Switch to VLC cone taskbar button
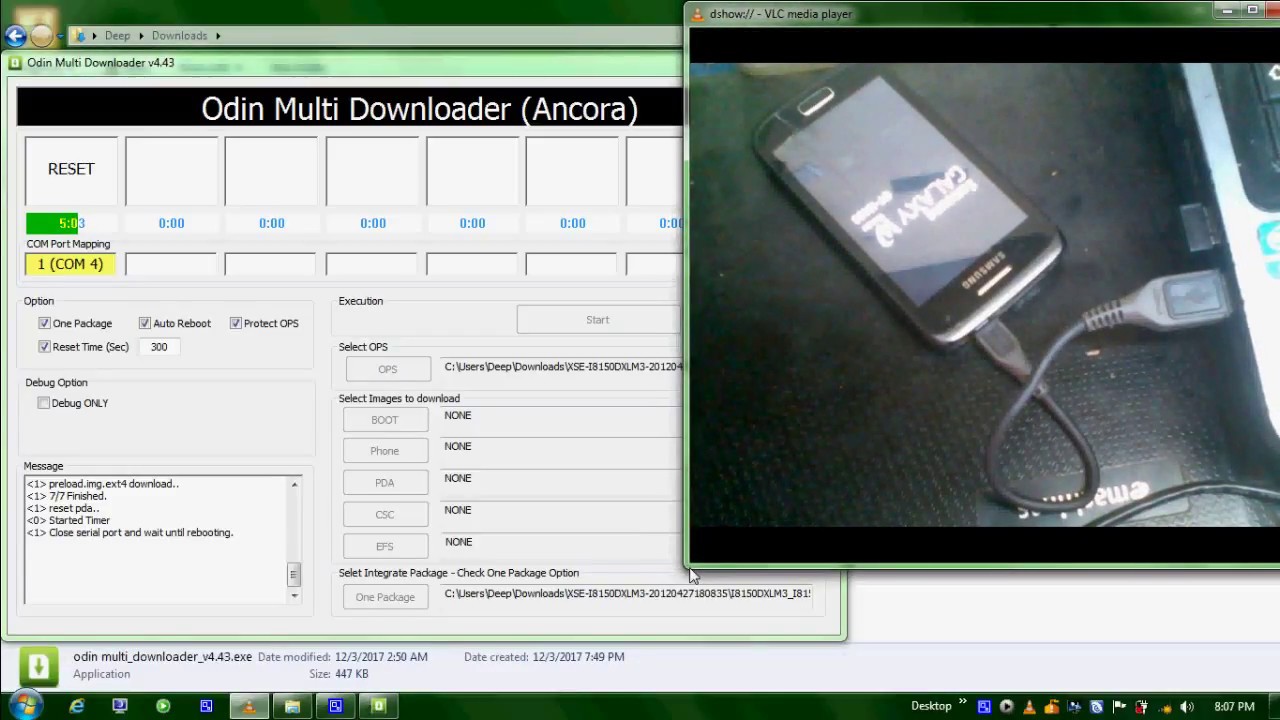Viewport: 1280px width, 720px height. click(x=249, y=706)
